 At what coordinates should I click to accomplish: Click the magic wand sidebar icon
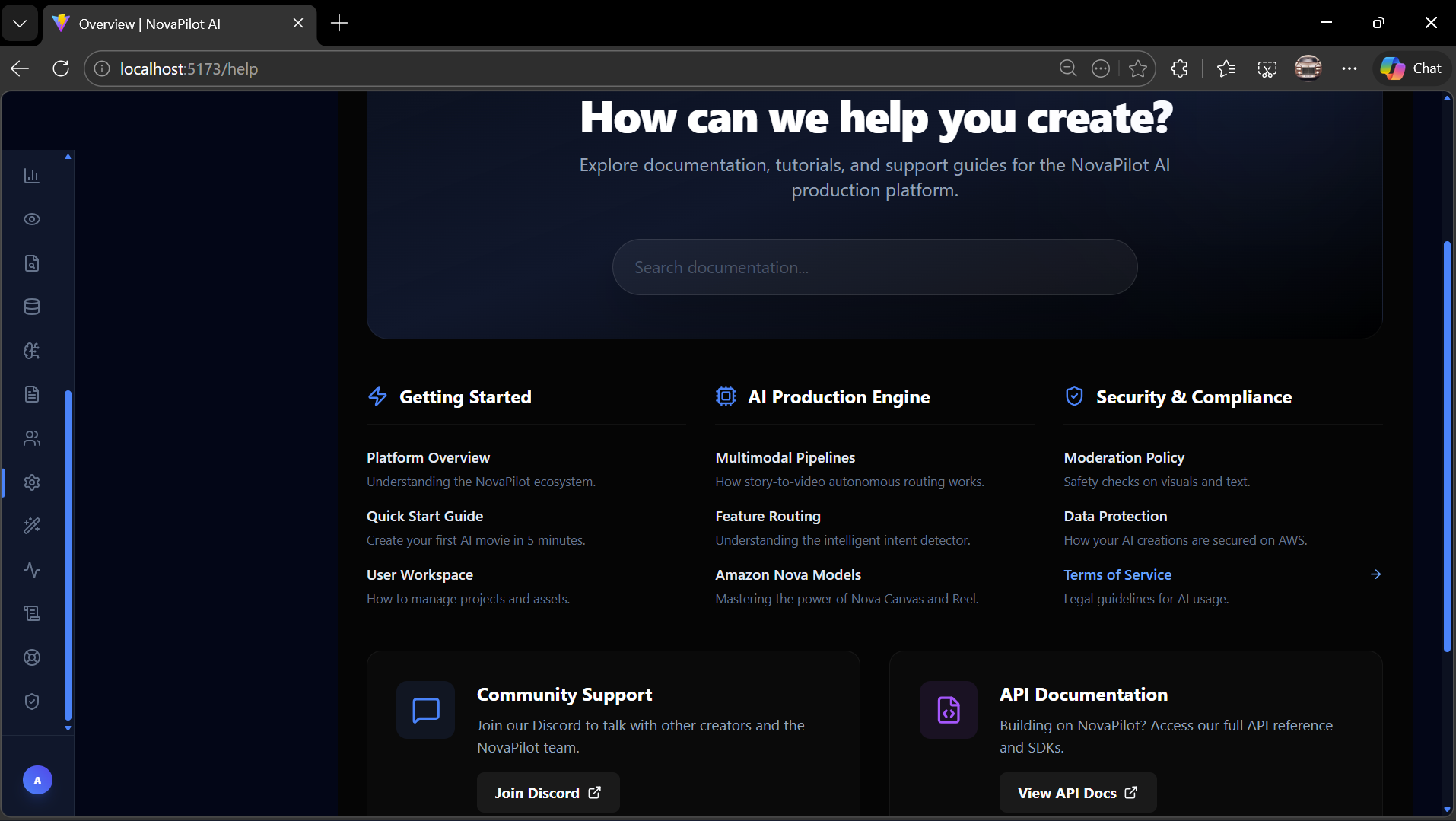click(32, 526)
